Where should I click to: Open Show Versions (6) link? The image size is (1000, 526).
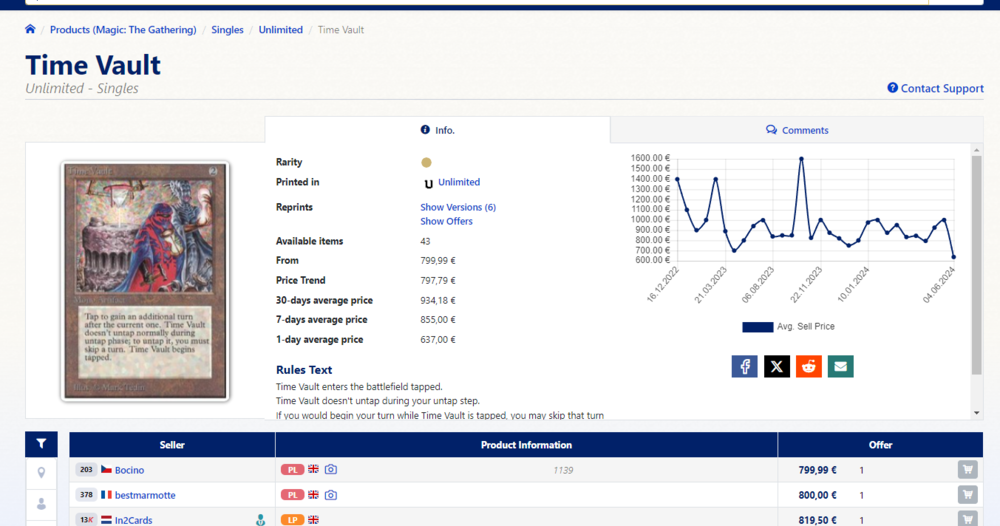pos(458,207)
